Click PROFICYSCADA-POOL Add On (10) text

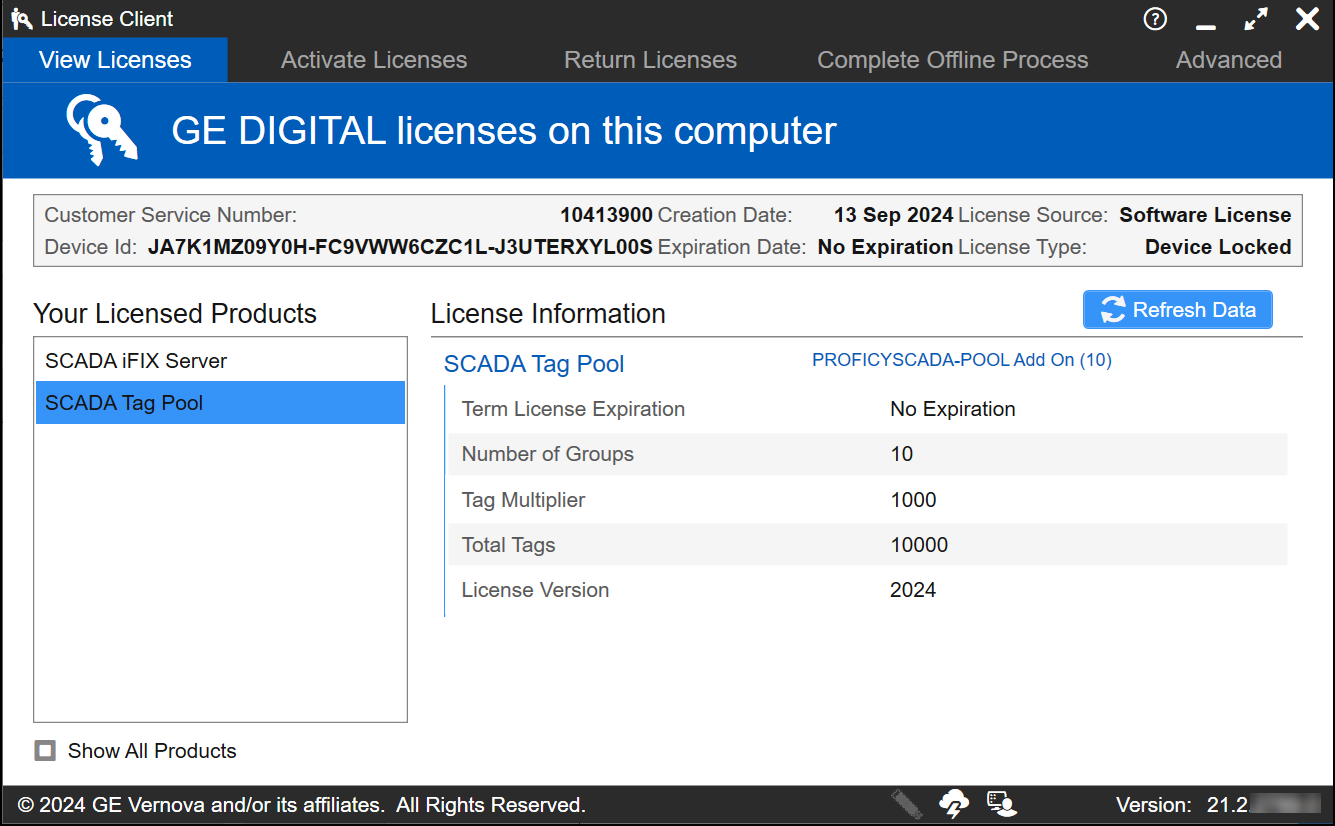(x=962, y=360)
